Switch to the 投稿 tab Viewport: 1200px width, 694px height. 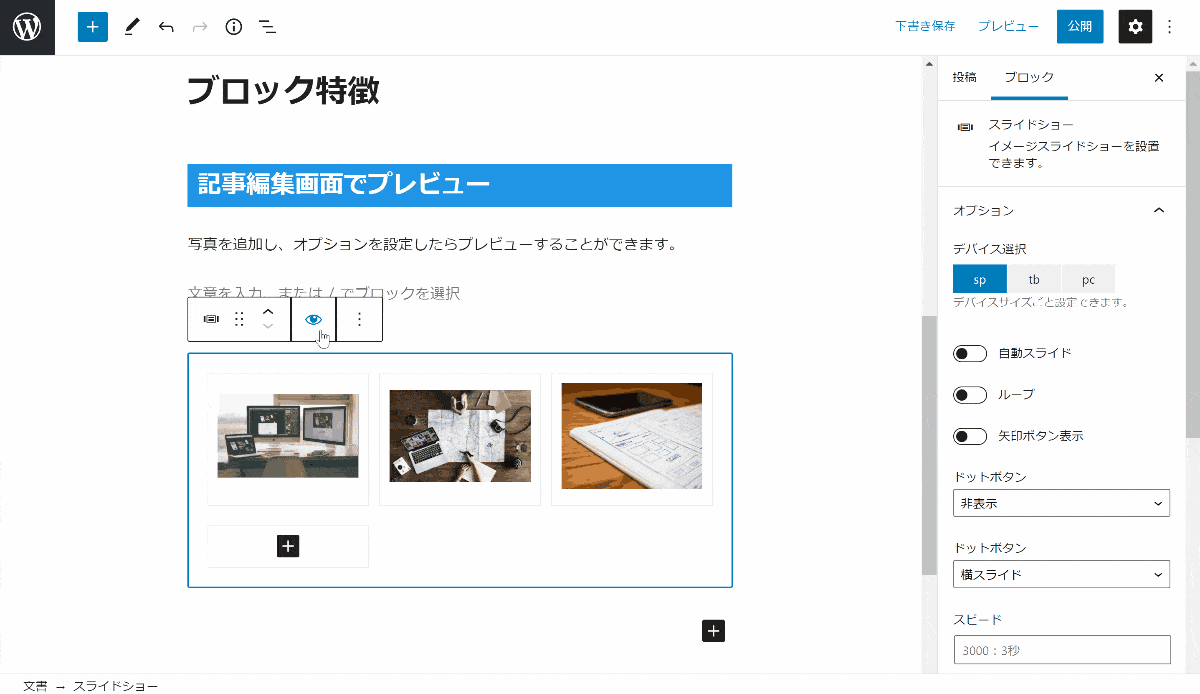964,77
